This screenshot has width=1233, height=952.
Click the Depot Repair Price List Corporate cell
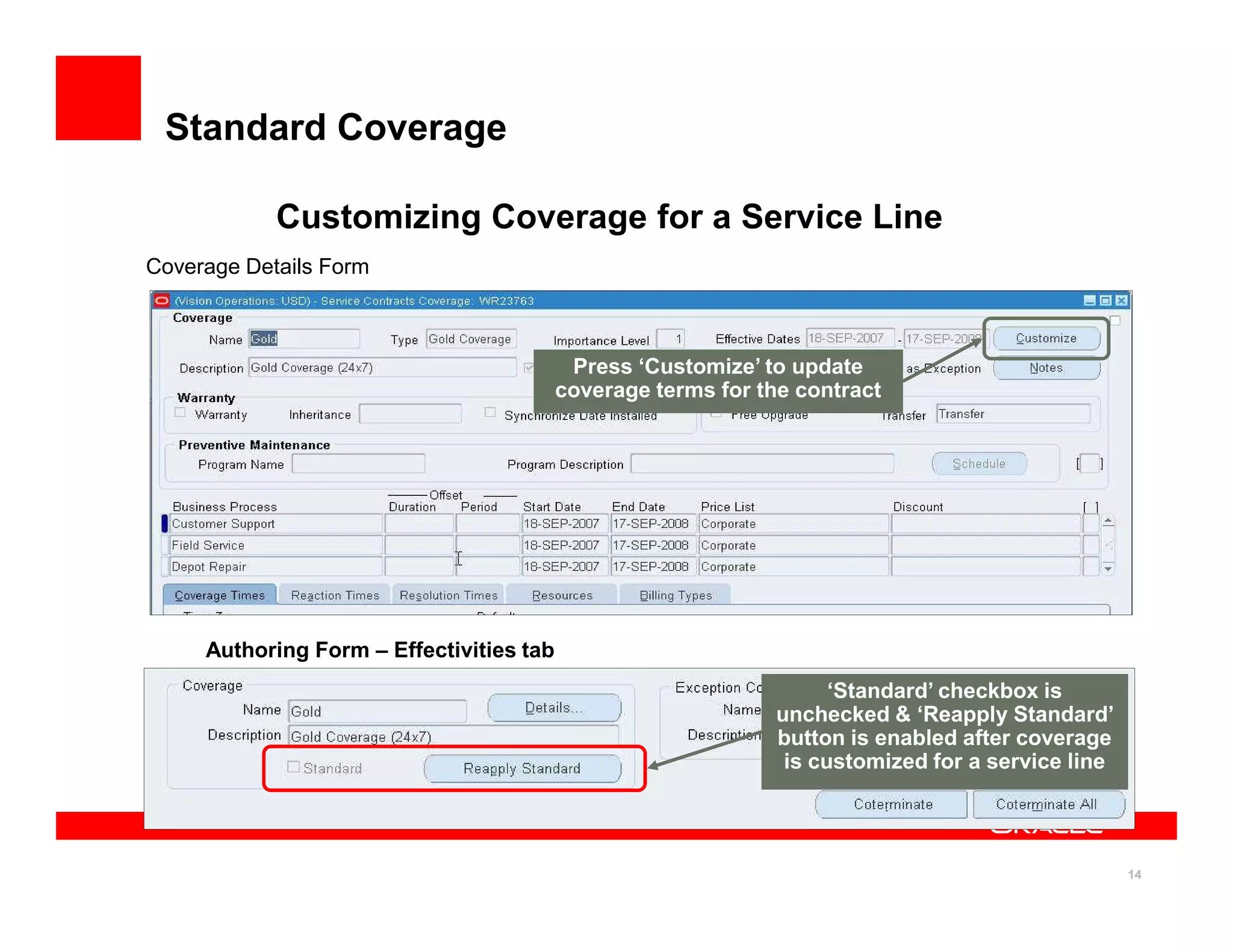(x=793, y=566)
